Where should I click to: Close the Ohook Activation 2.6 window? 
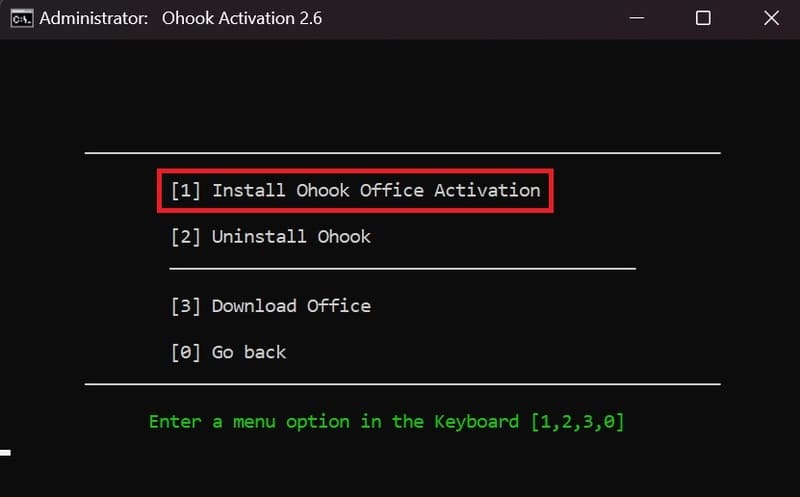(x=771, y=18)
